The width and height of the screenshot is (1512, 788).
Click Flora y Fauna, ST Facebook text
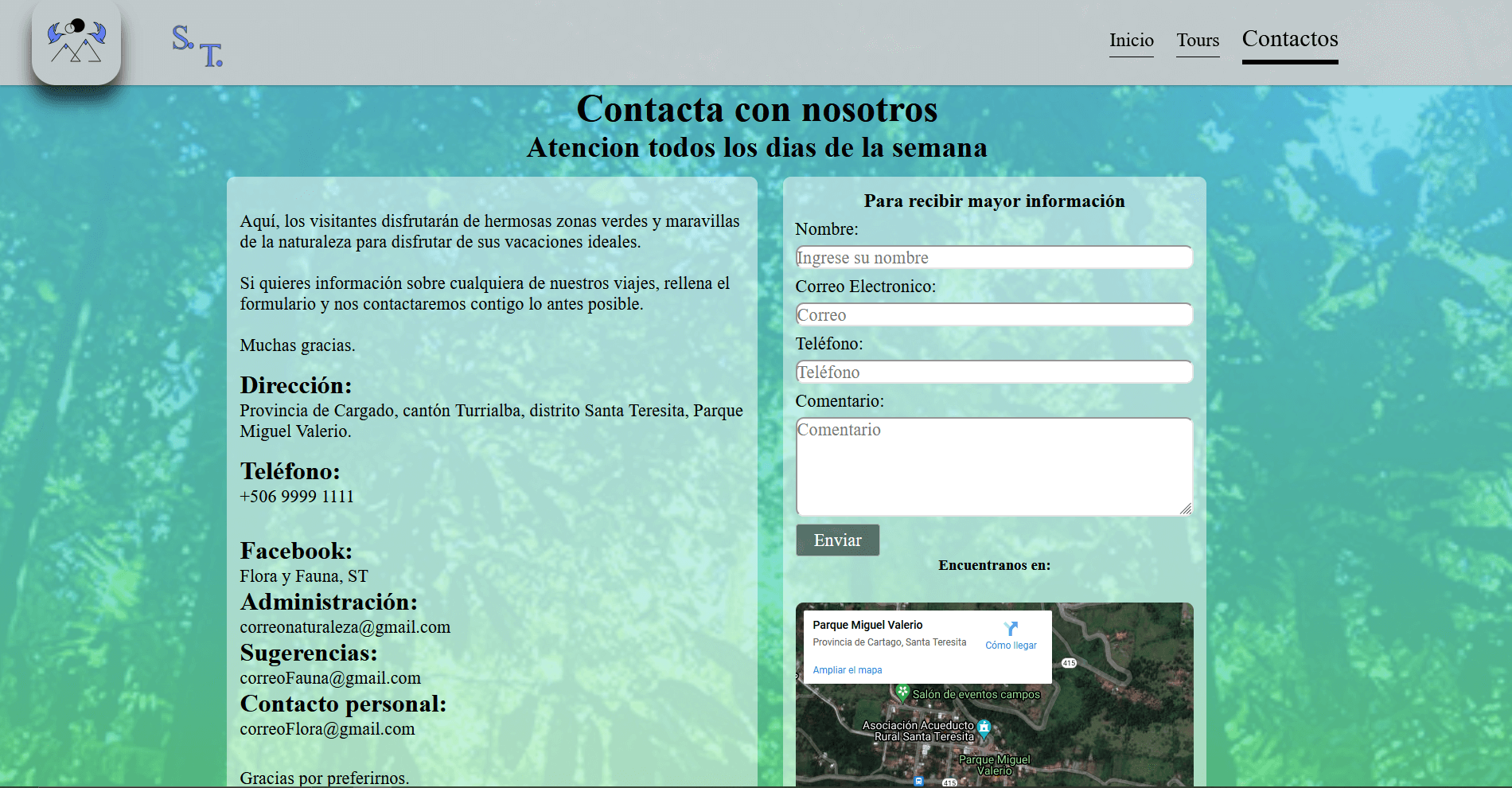[x=304, y=576]
